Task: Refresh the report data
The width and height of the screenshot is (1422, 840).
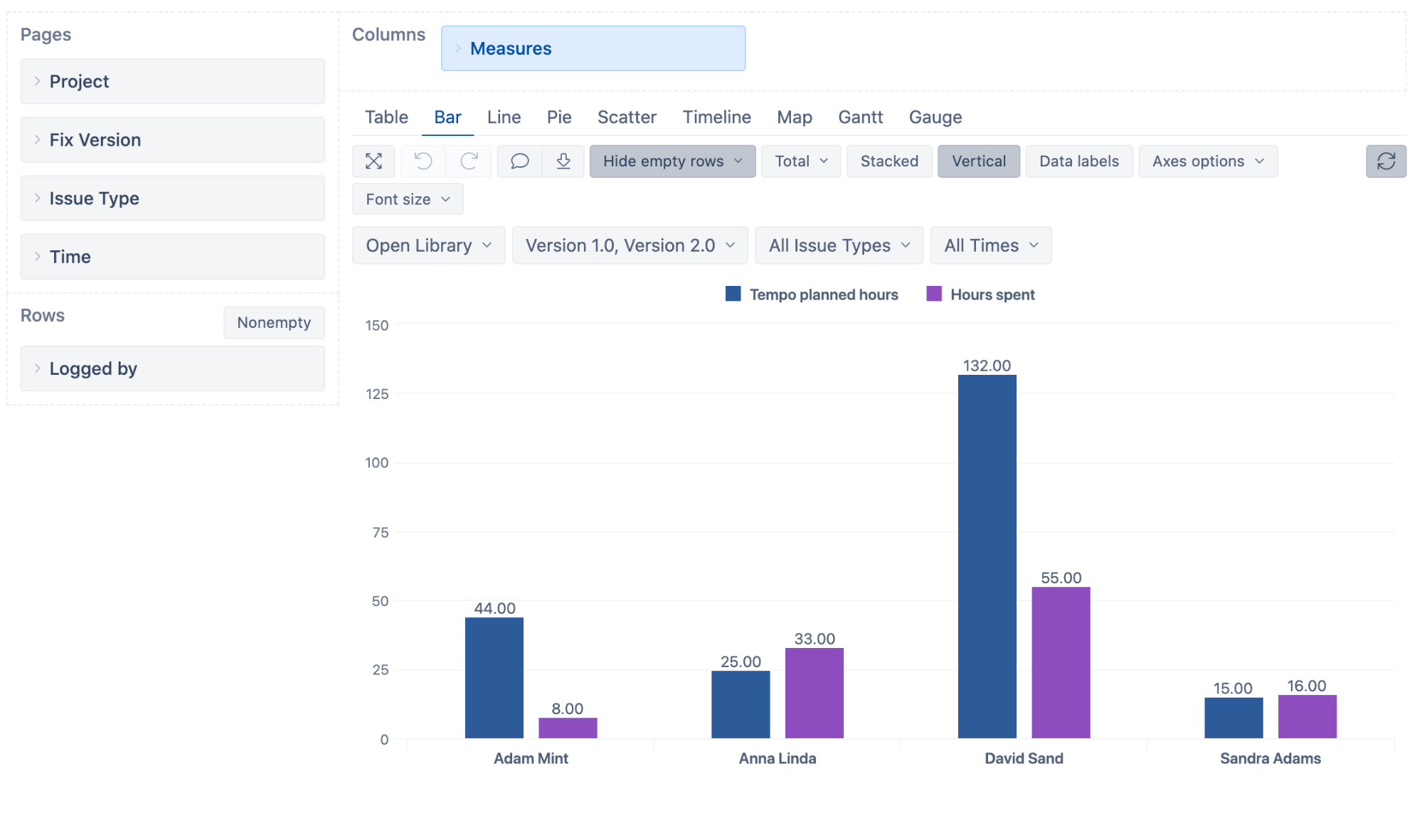Action: pyautogui.click(x=1386, y=161)
